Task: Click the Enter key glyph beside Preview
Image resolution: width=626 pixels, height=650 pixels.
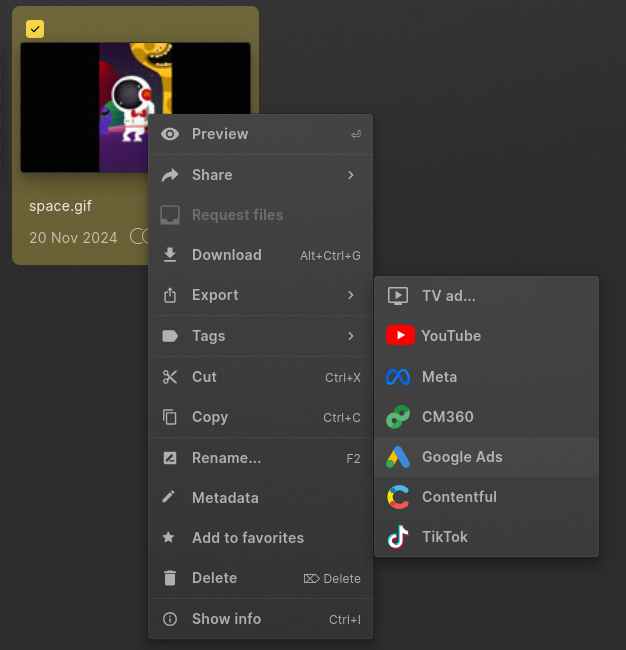Action: [356, 134]
